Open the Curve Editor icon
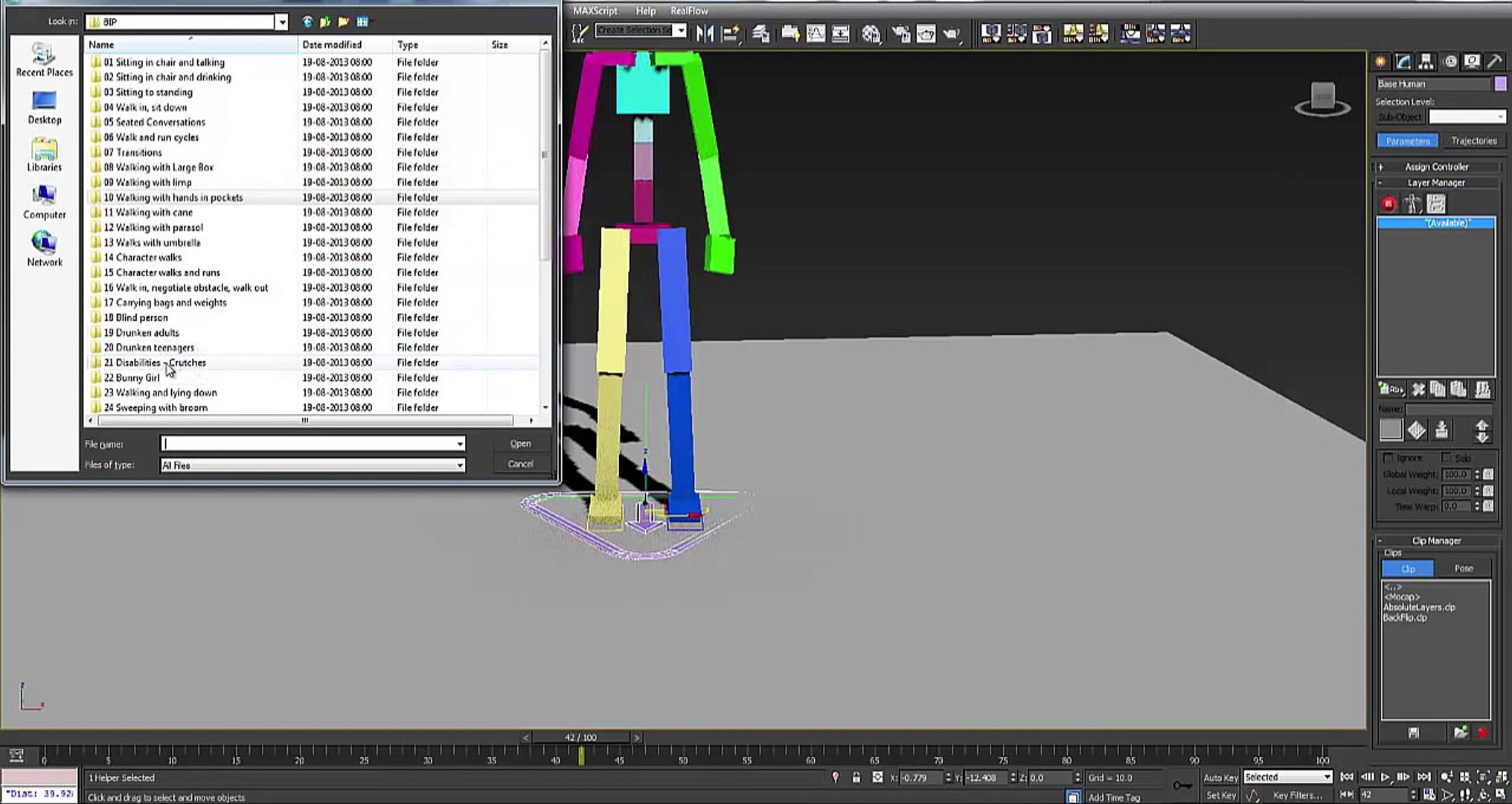The height and width of the screenshot is (804, 1512). [x=816, y=33]
